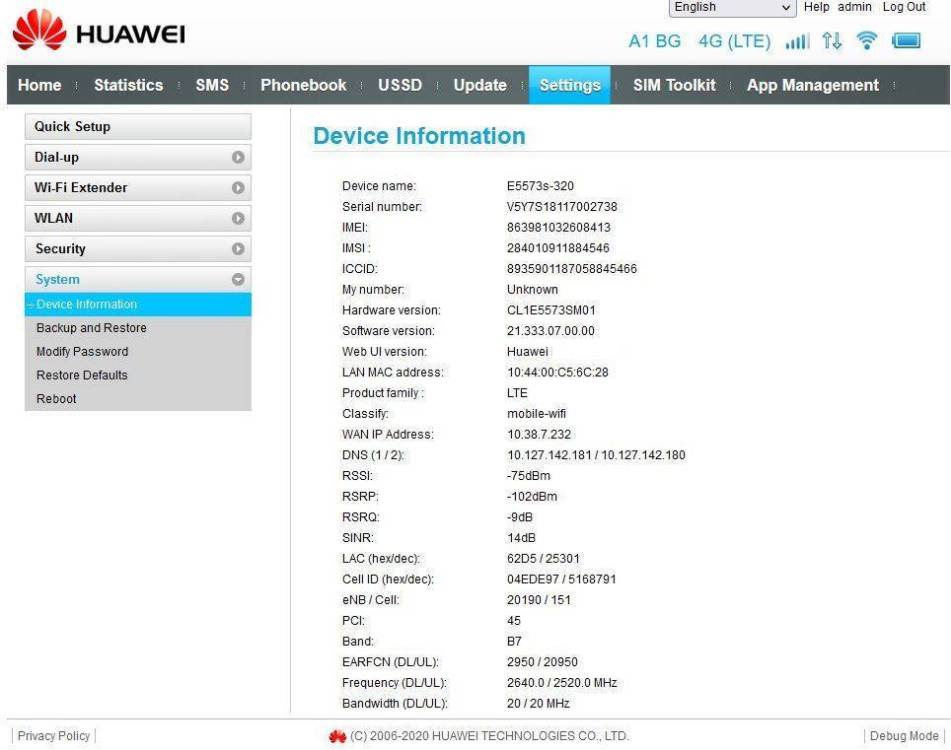Click the Dial-up sidebar label
This screenshot has width=951, height=750.
pyautogui.click(x=56, y=158)
